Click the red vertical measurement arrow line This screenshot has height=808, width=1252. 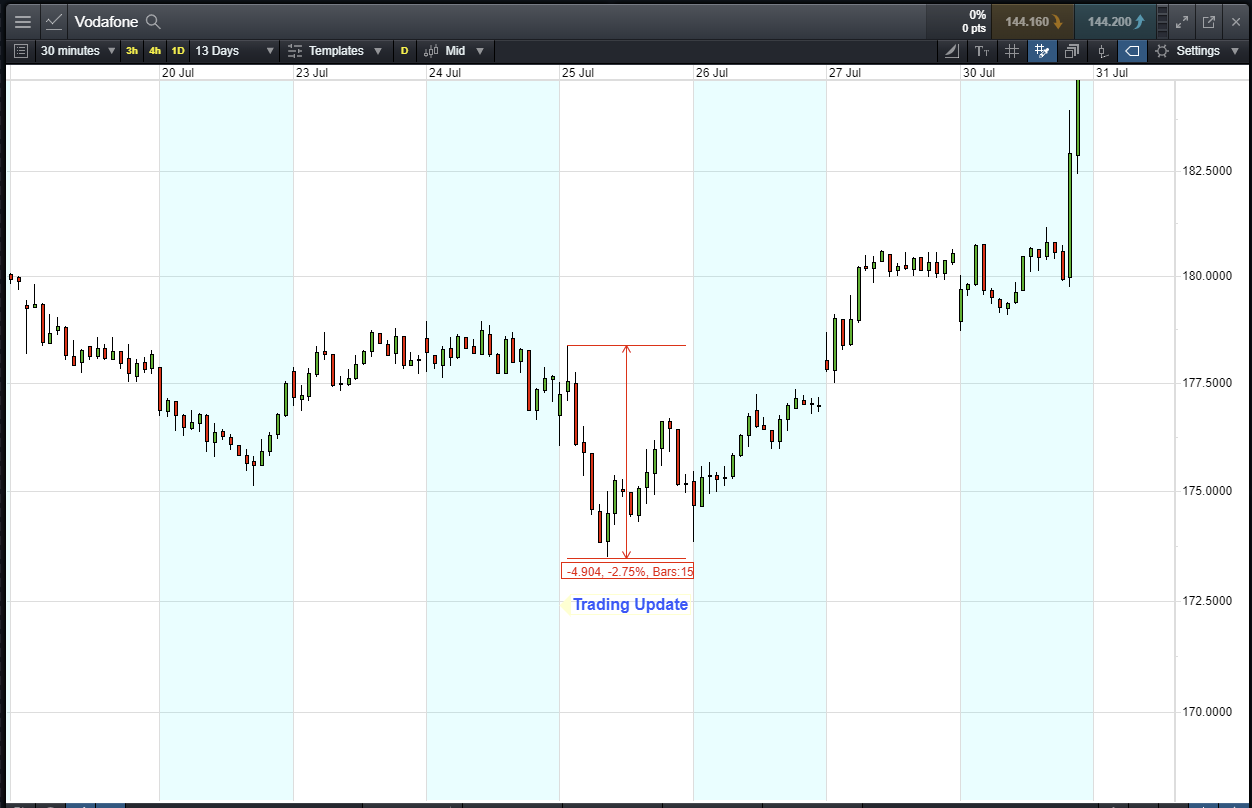[627, 452]
